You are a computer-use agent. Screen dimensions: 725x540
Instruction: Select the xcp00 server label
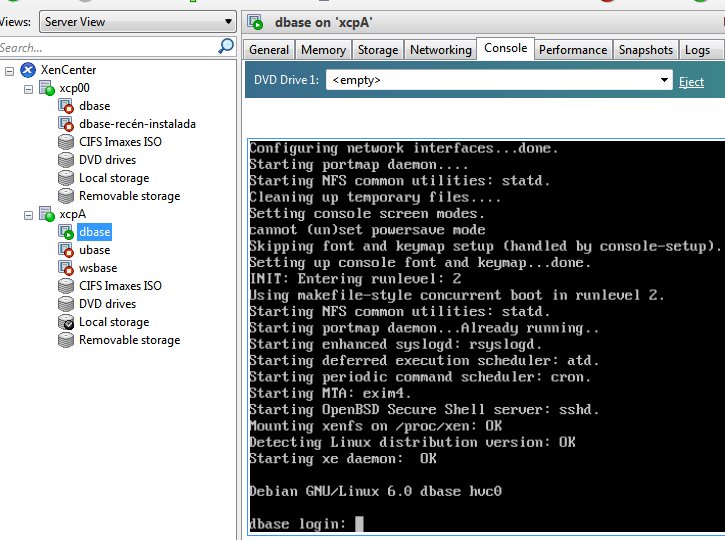pyautogui.click(x=74, y=88)
